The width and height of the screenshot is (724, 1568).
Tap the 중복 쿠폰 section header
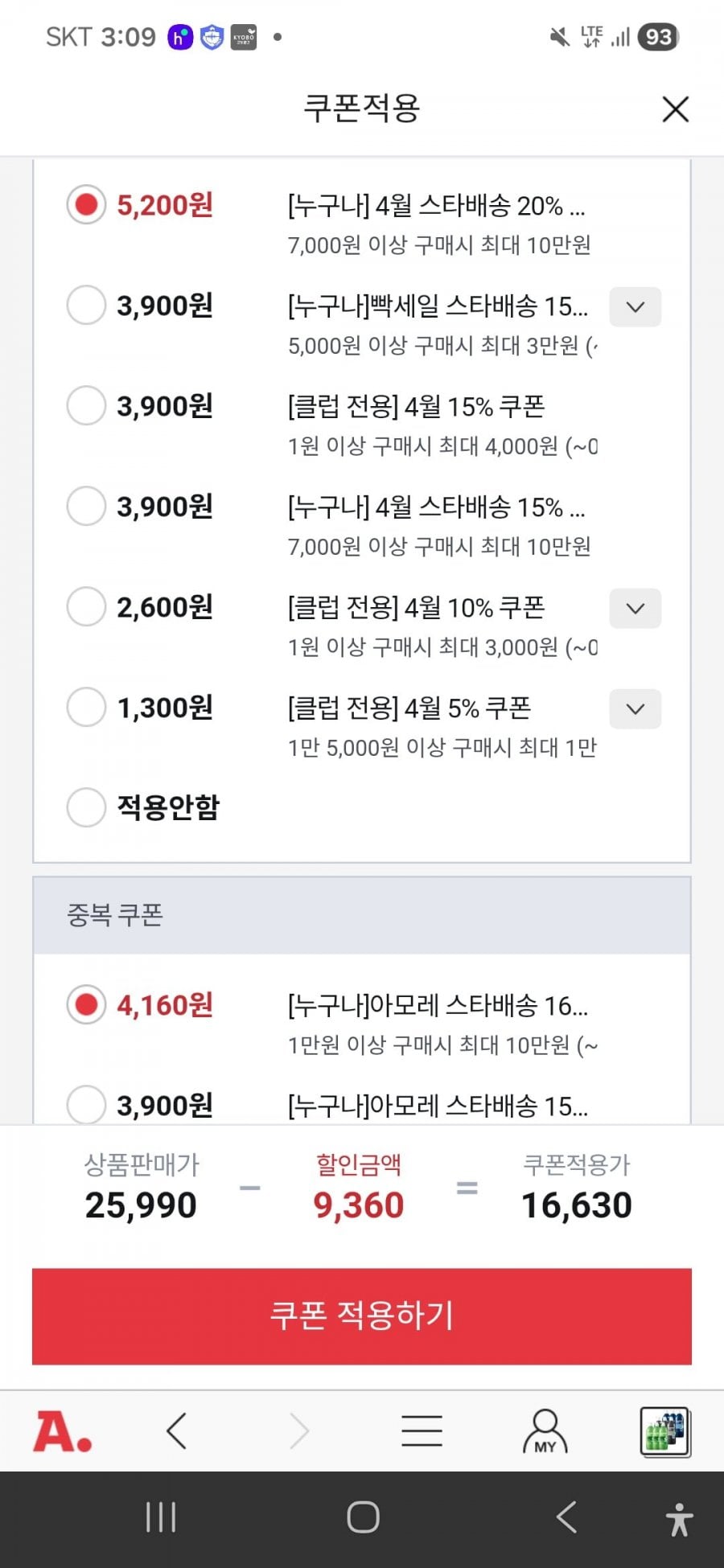pos(361,915)
